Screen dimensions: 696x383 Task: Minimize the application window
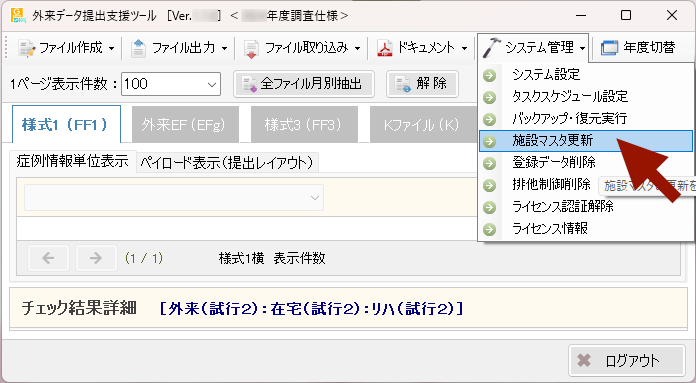(581, 16)
